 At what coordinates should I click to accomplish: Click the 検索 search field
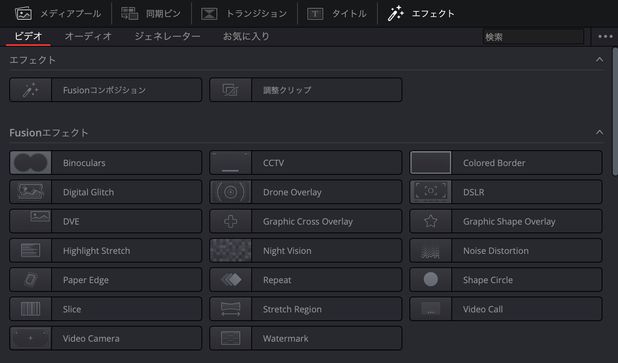coord(533,37)
